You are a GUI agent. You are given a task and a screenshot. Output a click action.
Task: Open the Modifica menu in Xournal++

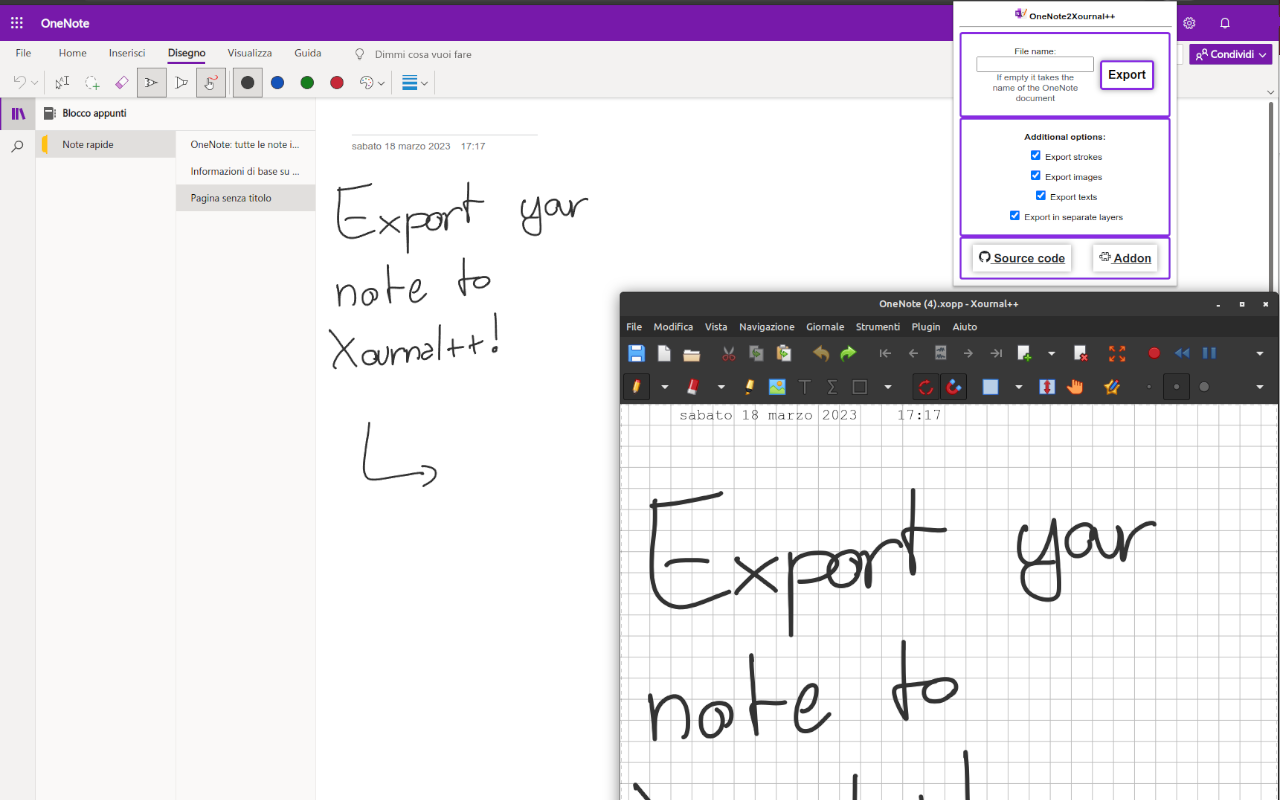click(x=673, y=327)
